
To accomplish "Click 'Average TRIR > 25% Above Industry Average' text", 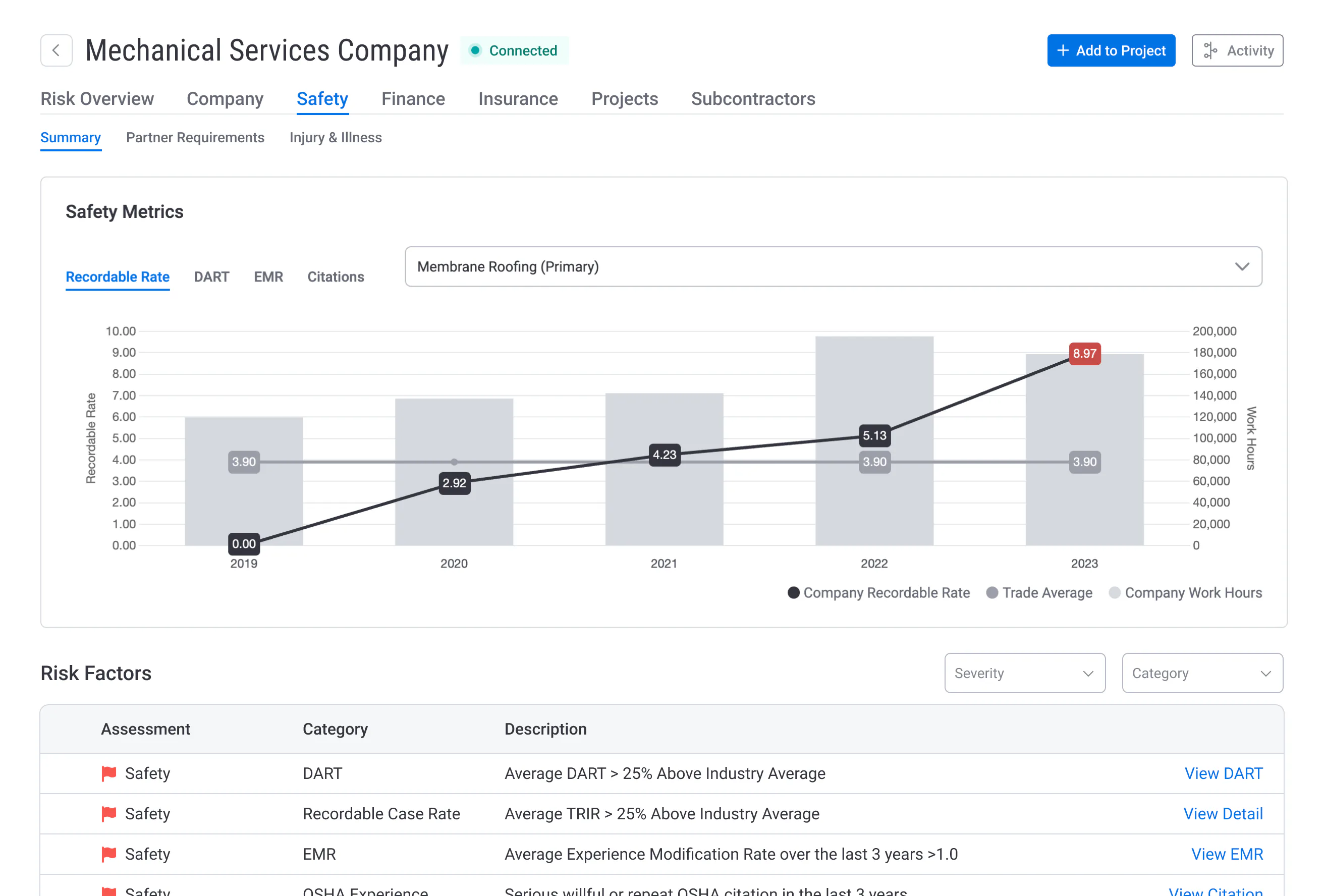I will 662,814.
